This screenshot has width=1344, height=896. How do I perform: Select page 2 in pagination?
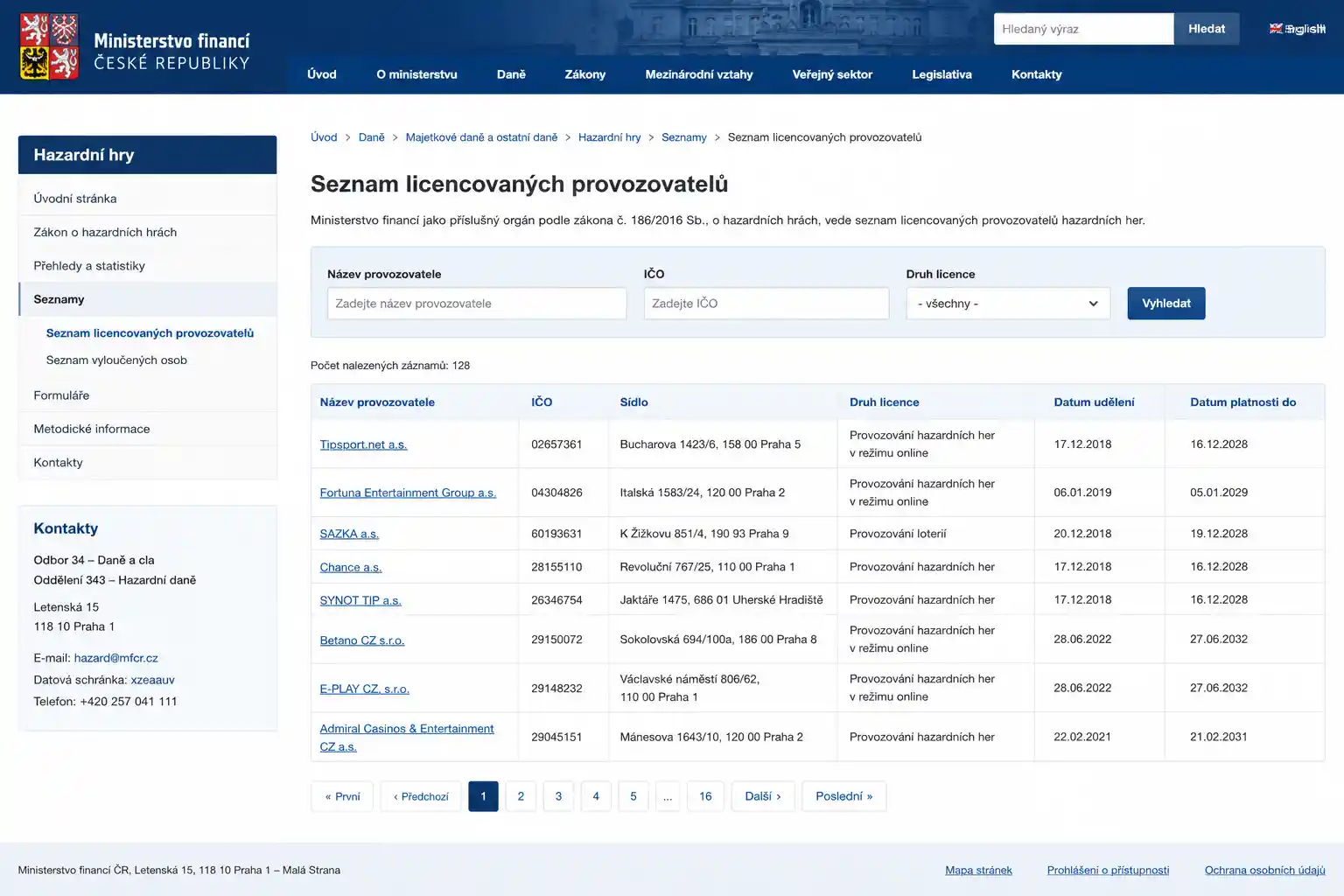pyautogui.click(x=521, y=796)
